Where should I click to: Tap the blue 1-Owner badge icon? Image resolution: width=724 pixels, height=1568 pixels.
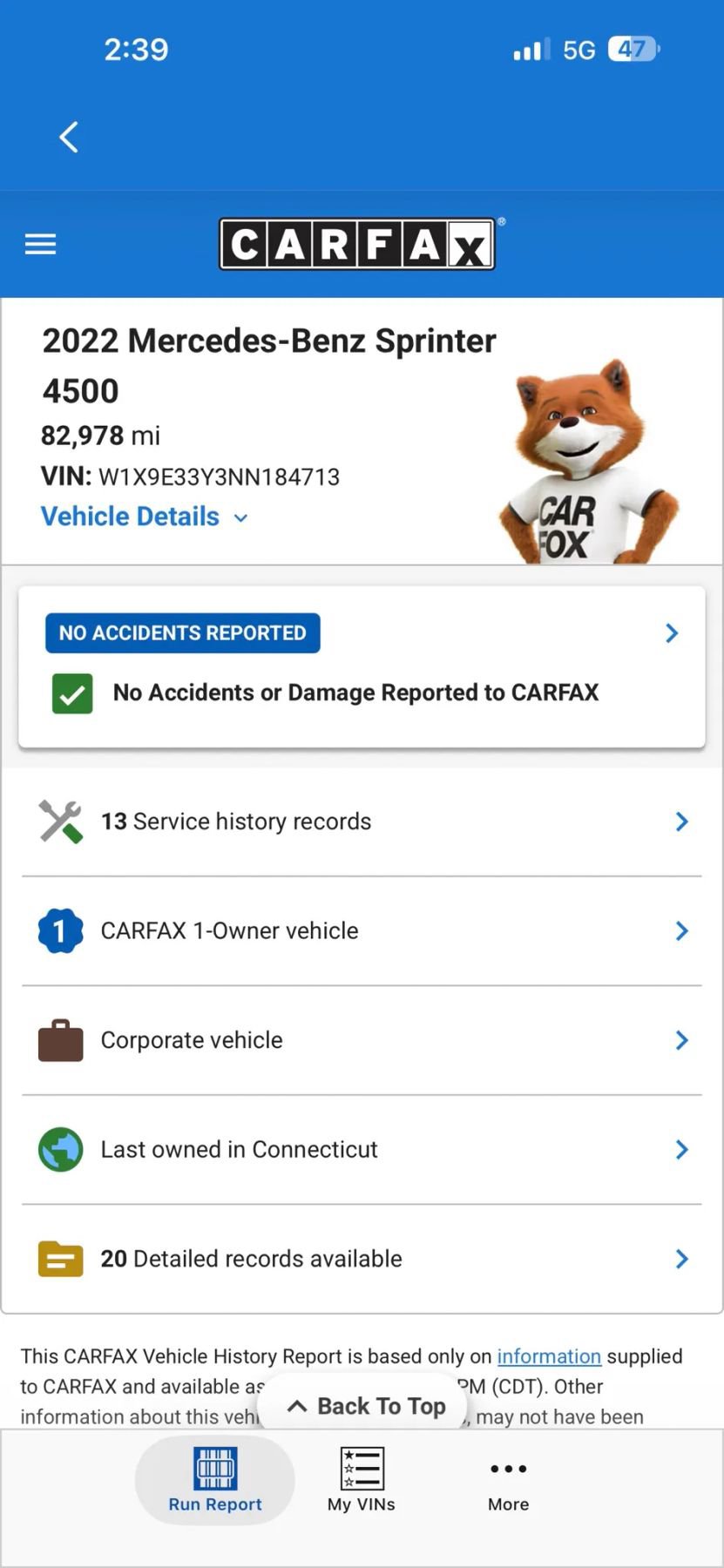[x=60, y=930]
